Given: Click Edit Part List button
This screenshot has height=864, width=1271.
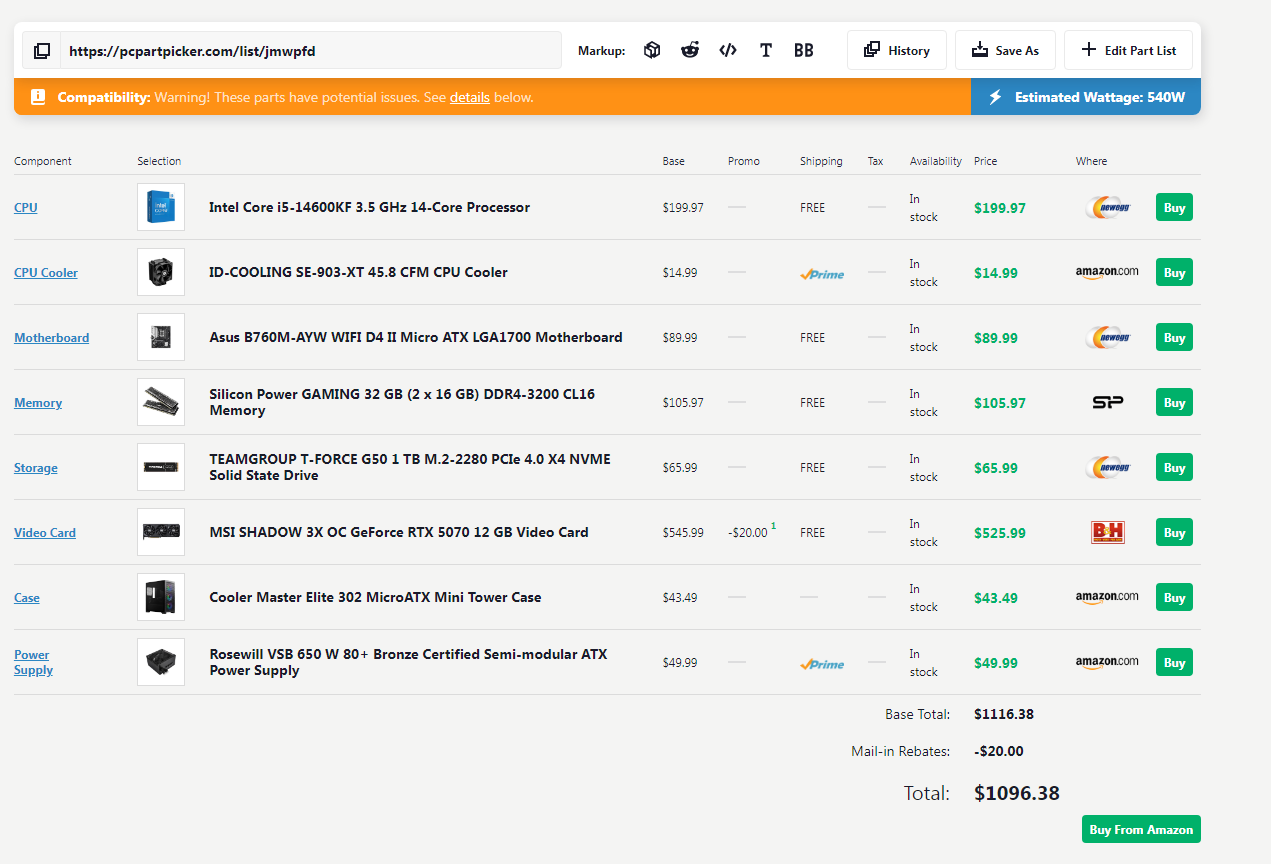Looking at the screenshot, I should (x=1128, y=50).
